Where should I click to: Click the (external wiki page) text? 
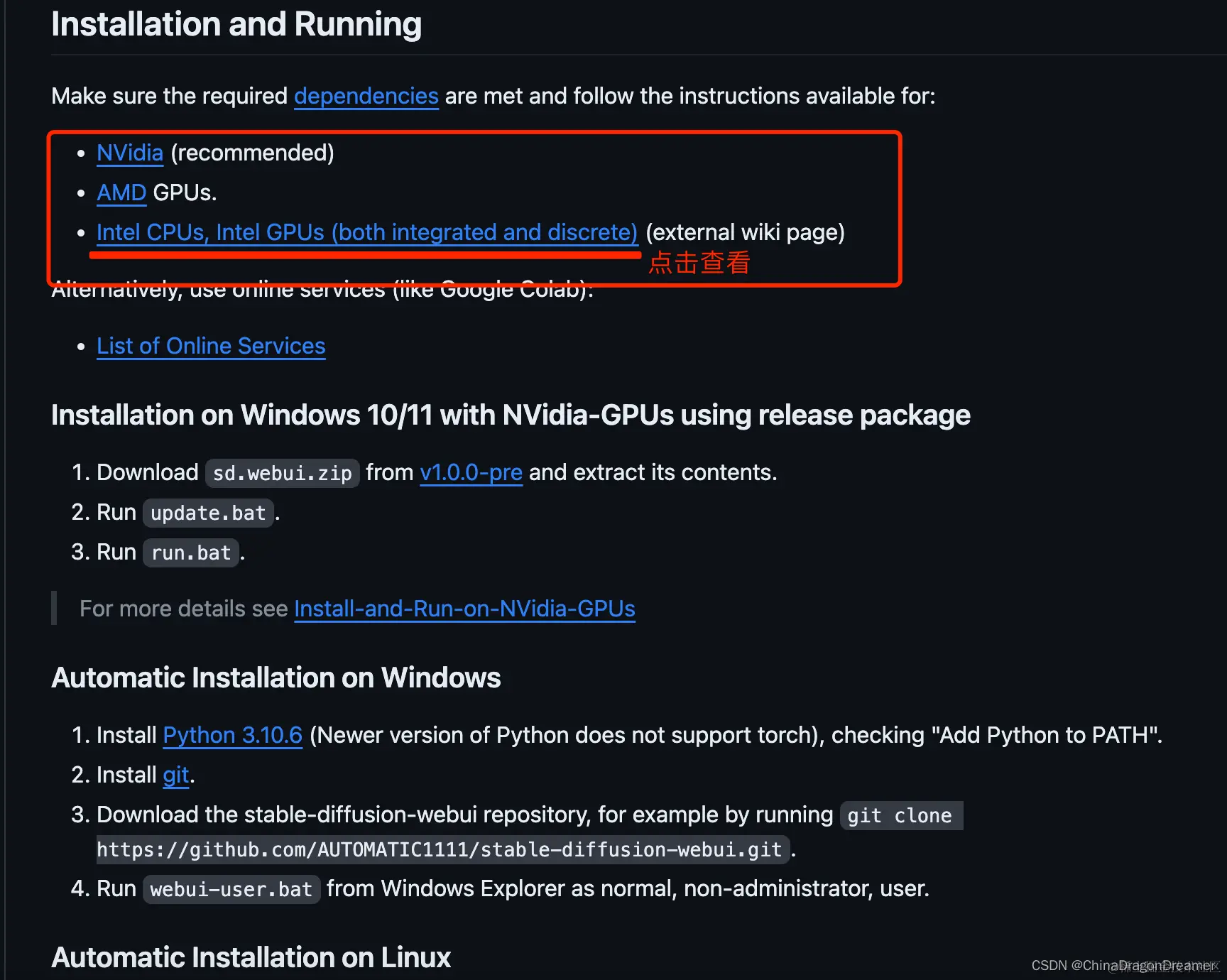point(745,232)
